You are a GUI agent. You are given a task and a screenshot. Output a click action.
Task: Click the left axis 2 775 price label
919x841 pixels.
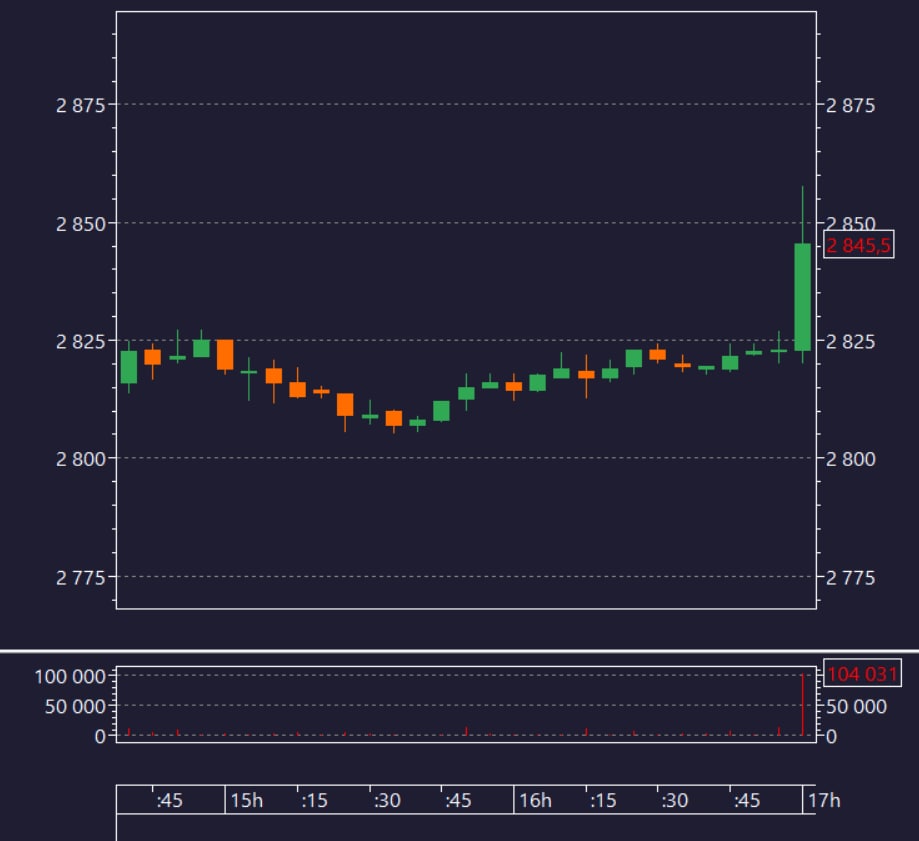point(80,578)
